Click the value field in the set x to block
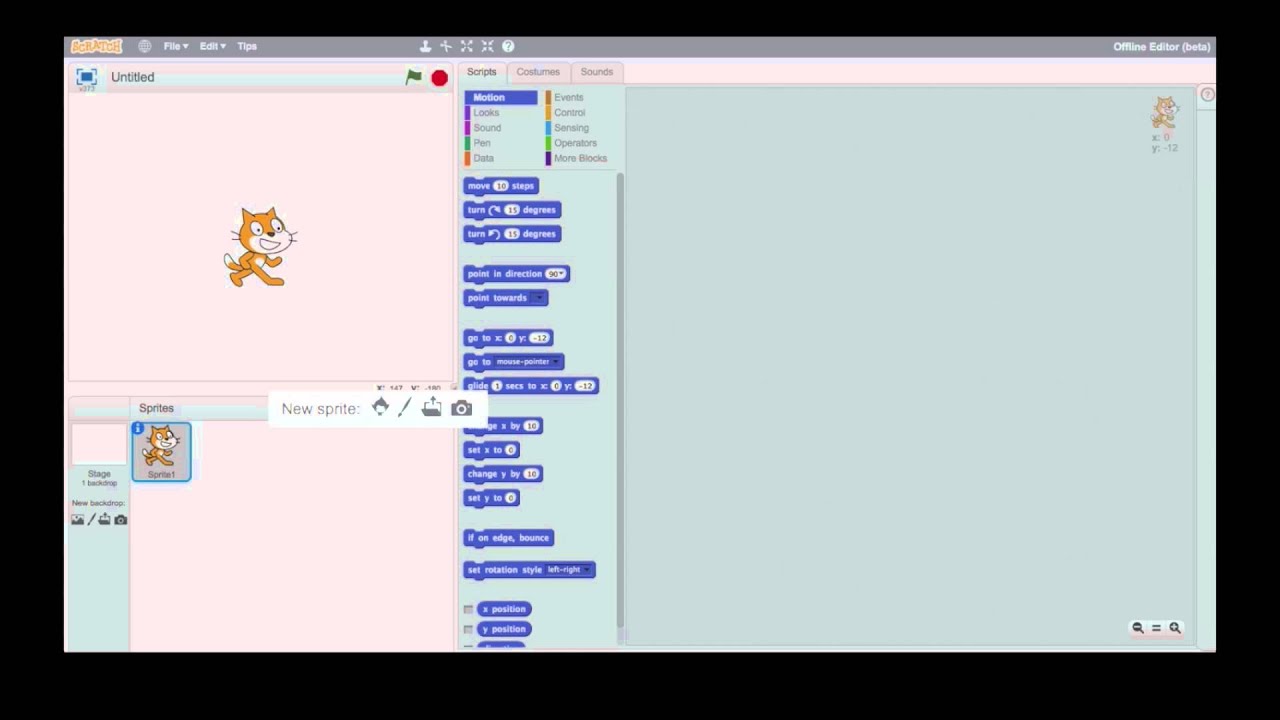 (510, 450)
